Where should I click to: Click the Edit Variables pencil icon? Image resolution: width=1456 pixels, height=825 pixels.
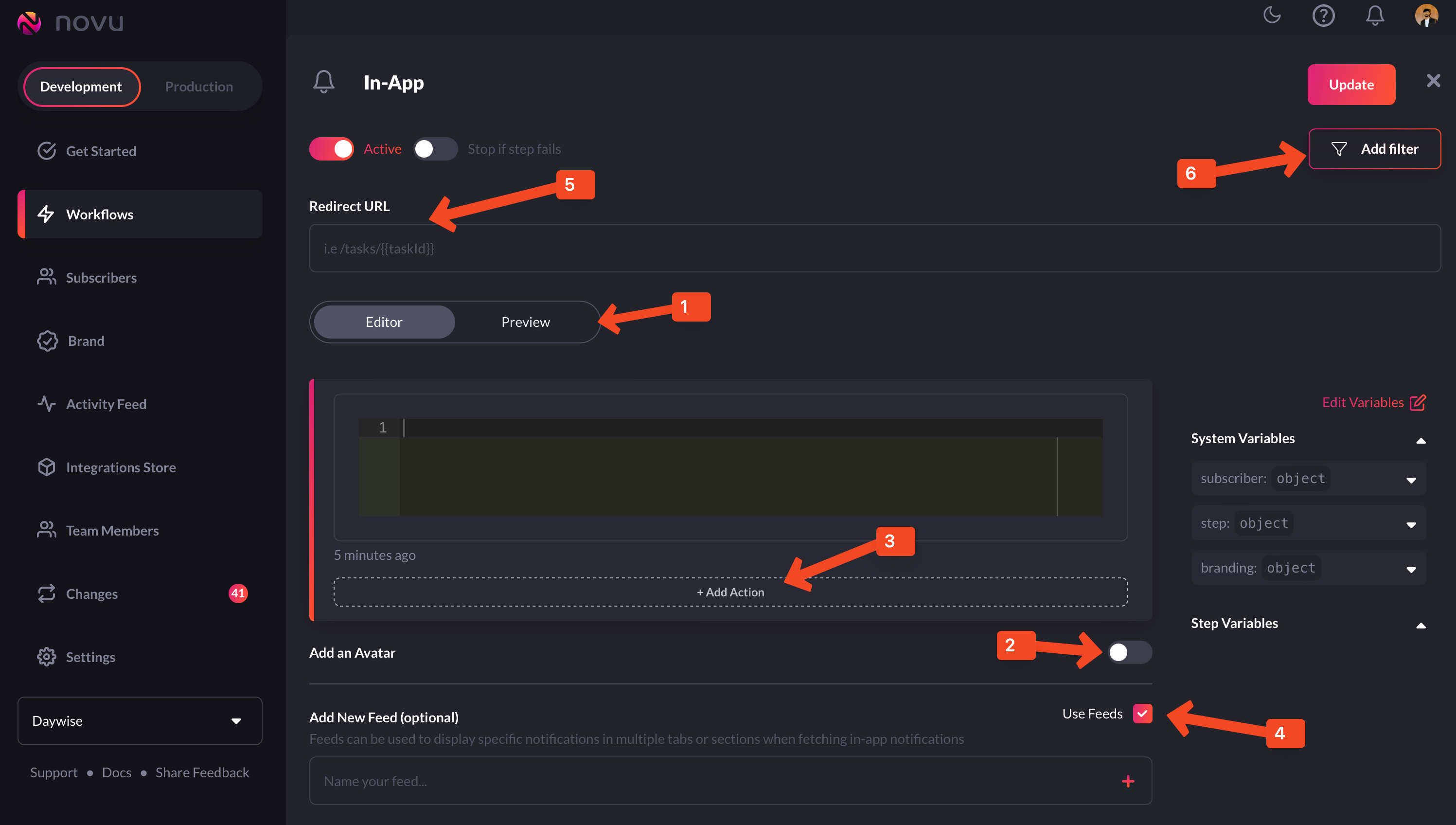point(1418,402)
